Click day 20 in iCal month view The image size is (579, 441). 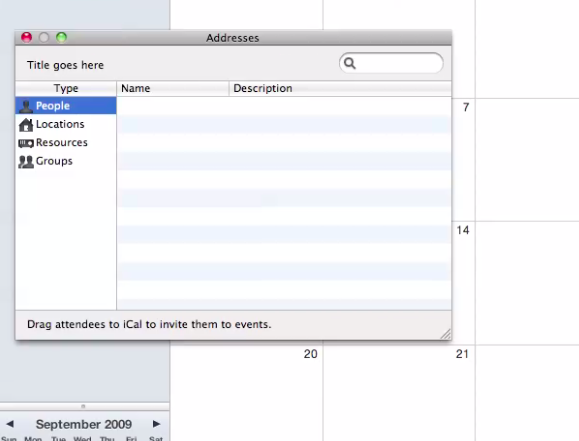pos(311,354)
